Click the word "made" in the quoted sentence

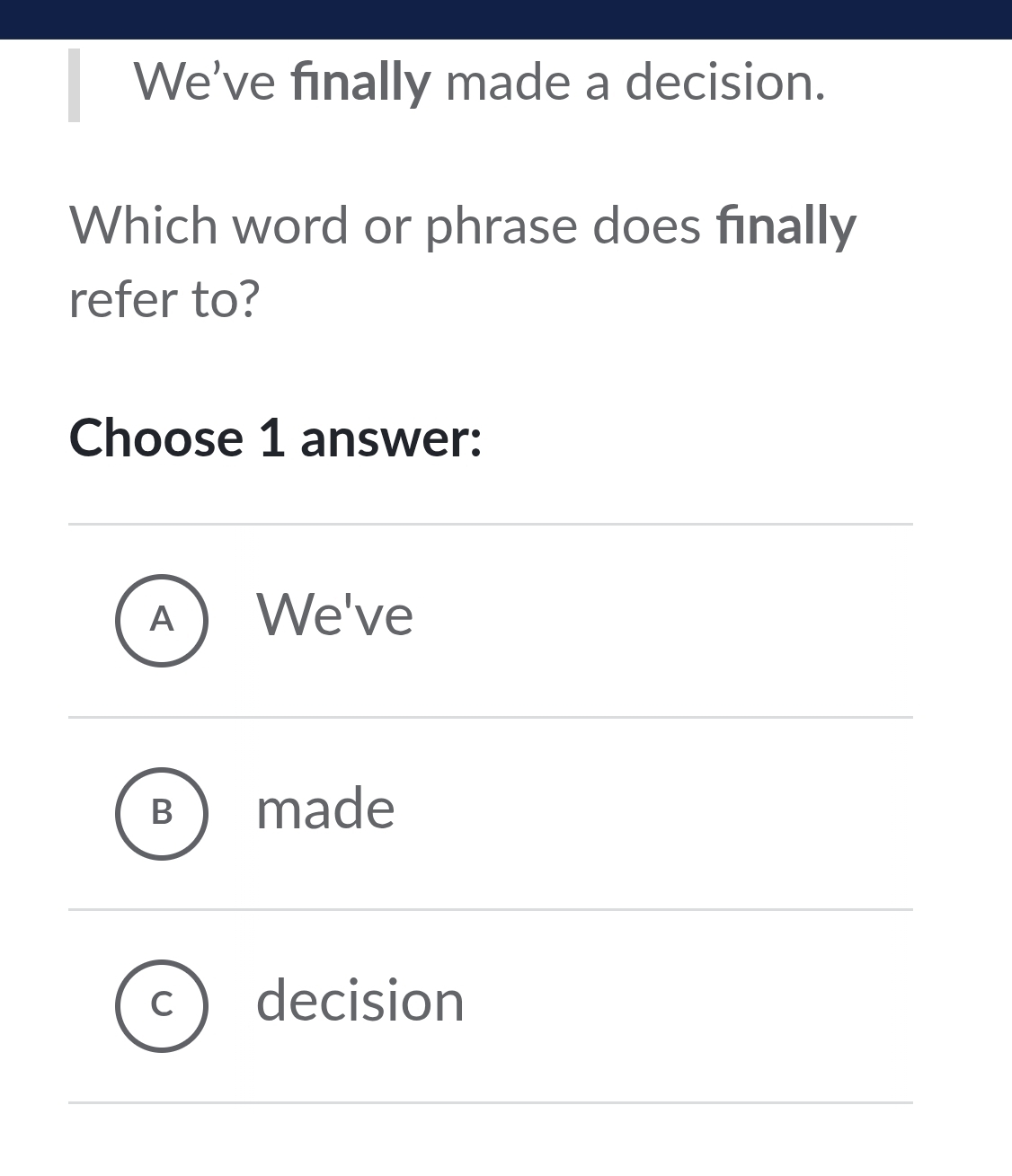[508, 83]
